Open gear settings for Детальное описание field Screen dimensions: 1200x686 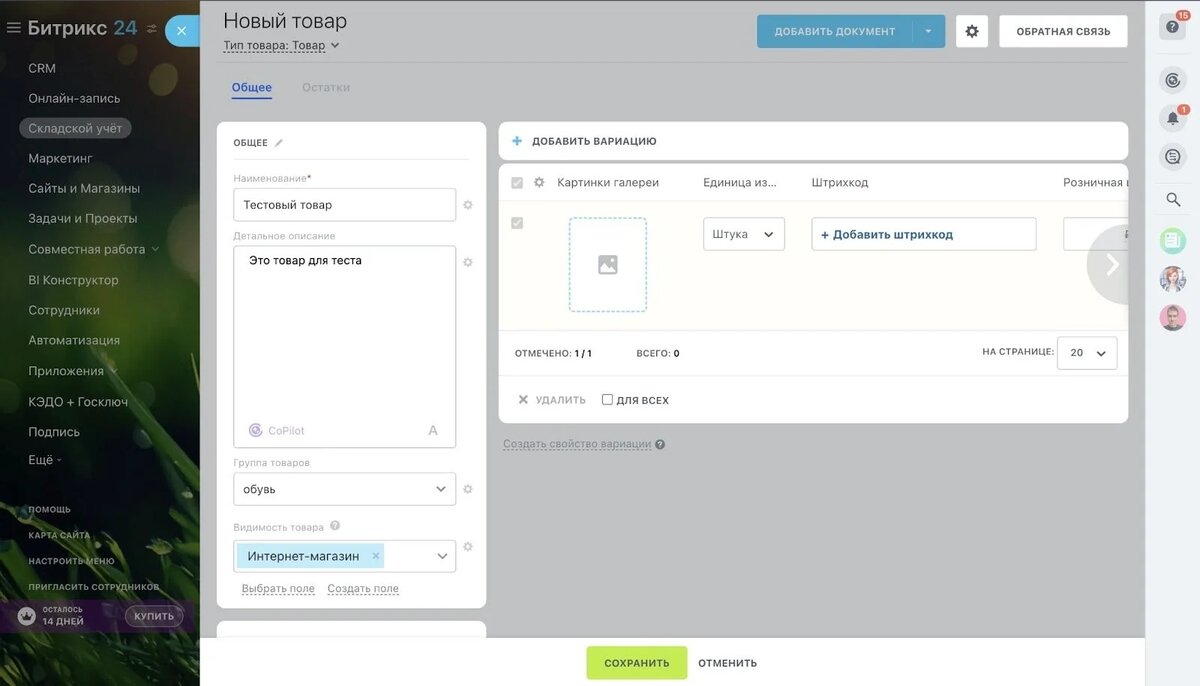click(x=468, y=262)
